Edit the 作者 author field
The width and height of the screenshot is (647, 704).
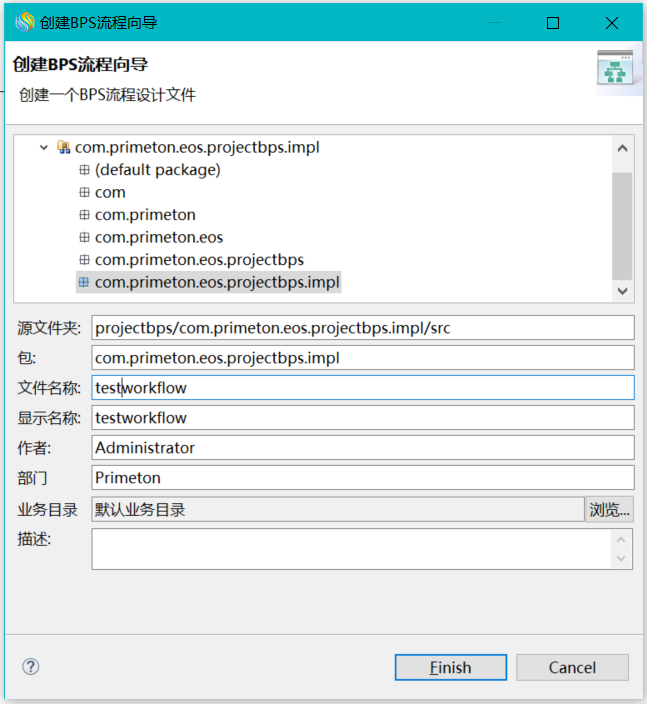(x=362, y=447)
